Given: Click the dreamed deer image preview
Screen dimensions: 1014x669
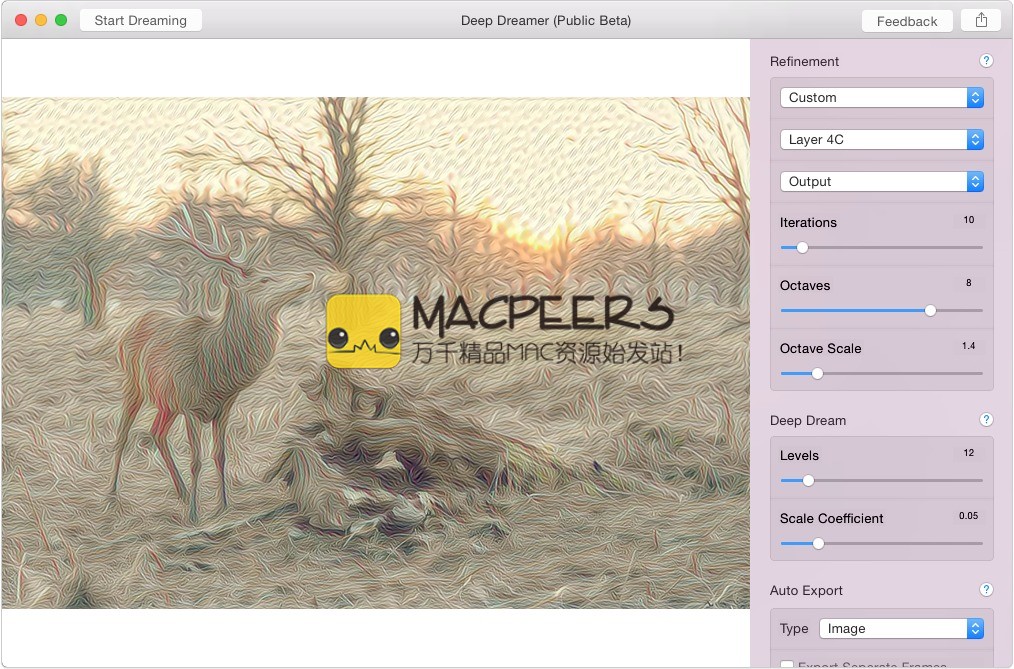Looking at the screenshot, I should coord(376,353).
